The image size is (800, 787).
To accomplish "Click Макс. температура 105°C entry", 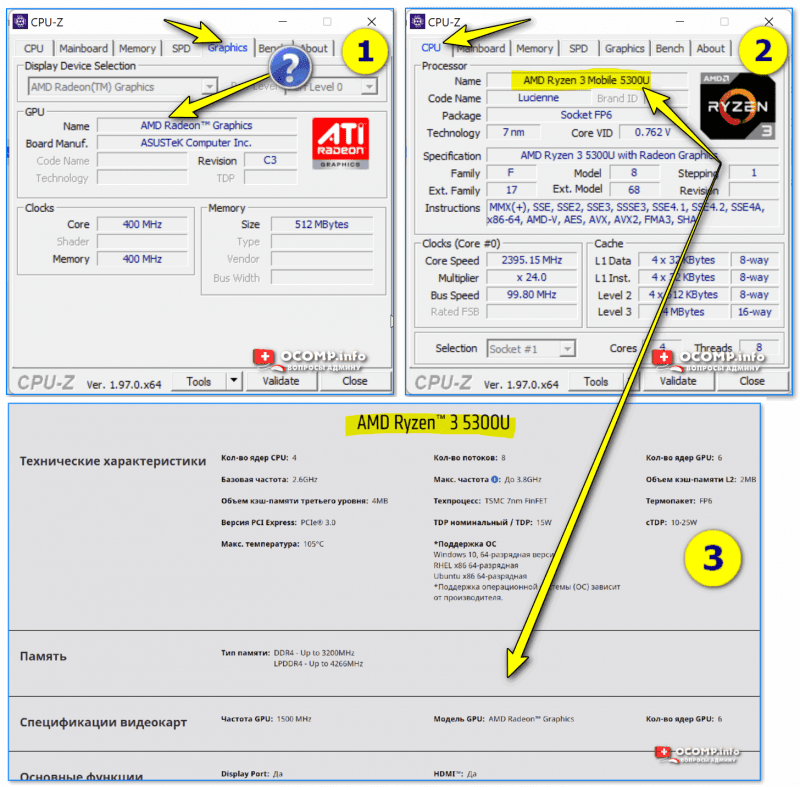I will (x=272, y=544).
